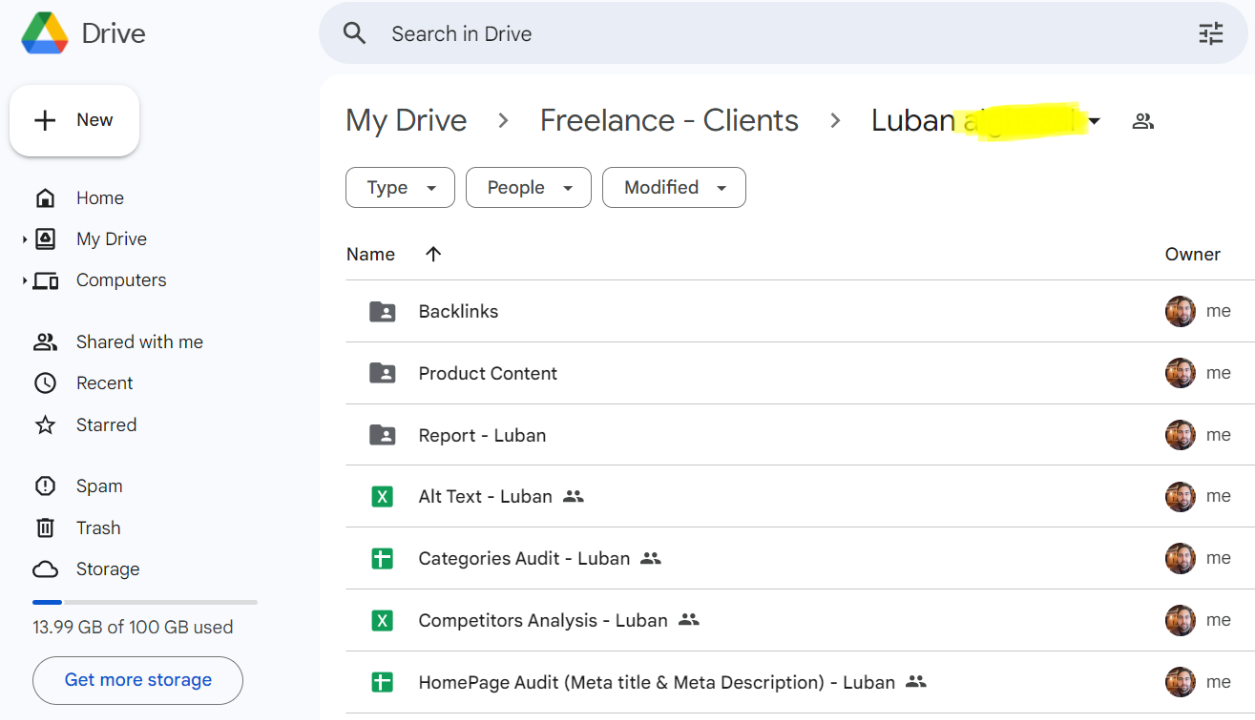The width and height of the screenshot is (1255, 720).
Task: Click the Sheets icon for HomePage Audit
Action: tap(382, 682)
